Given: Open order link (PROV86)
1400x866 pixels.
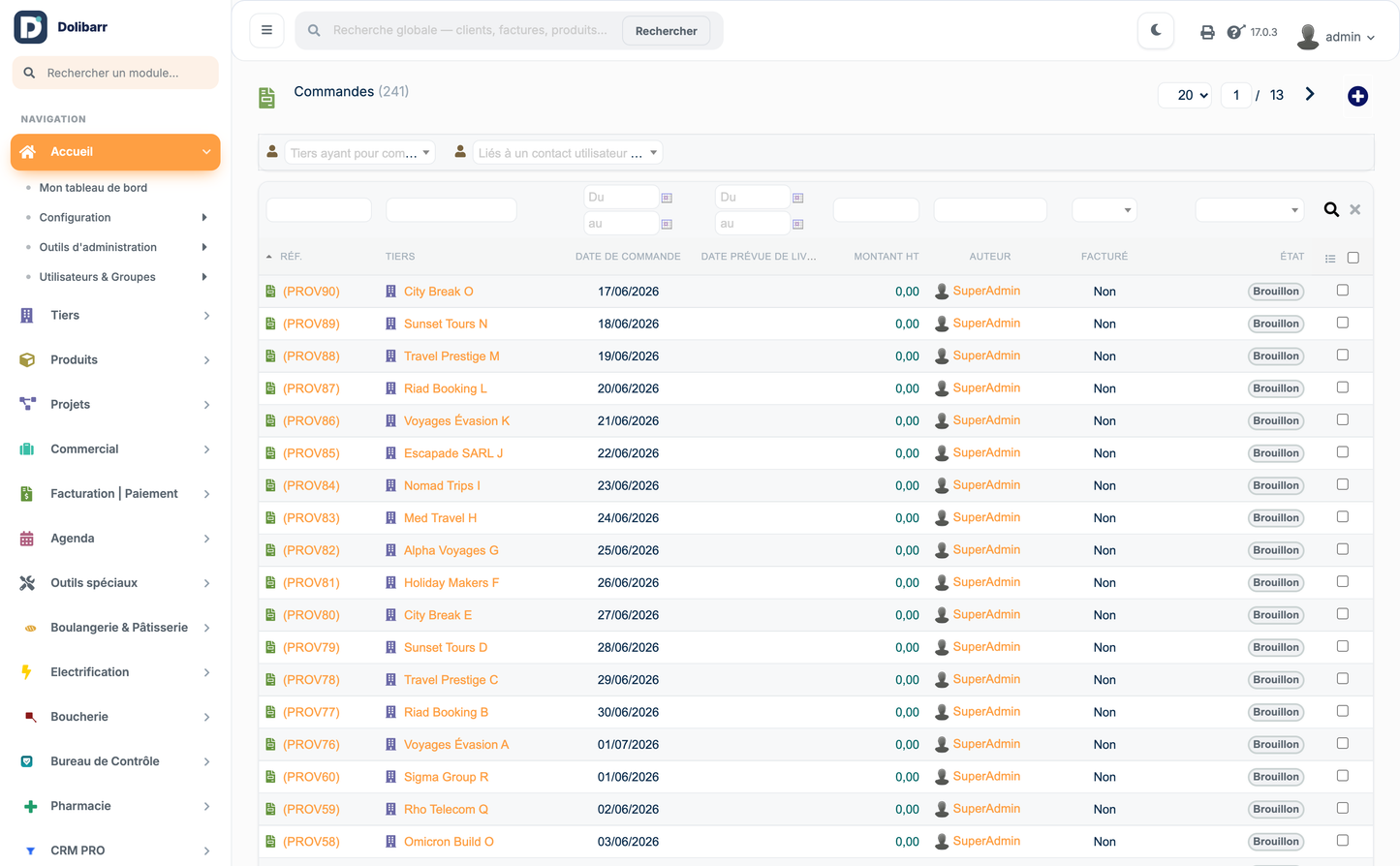Looking at the screenshot, I should click(x=311, y=421).
